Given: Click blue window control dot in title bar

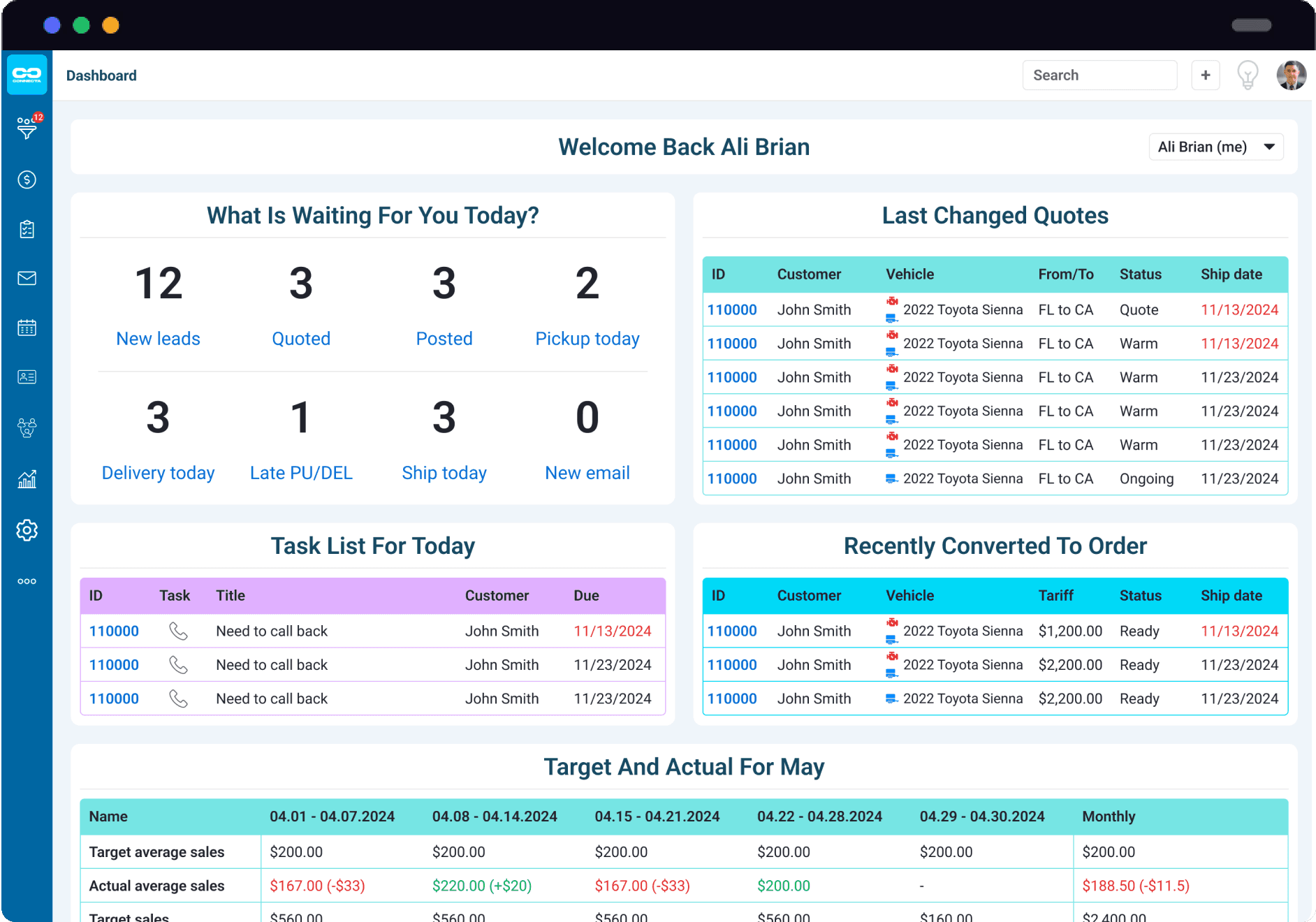Looking at the screenshot, I should [x=52, y=25].
